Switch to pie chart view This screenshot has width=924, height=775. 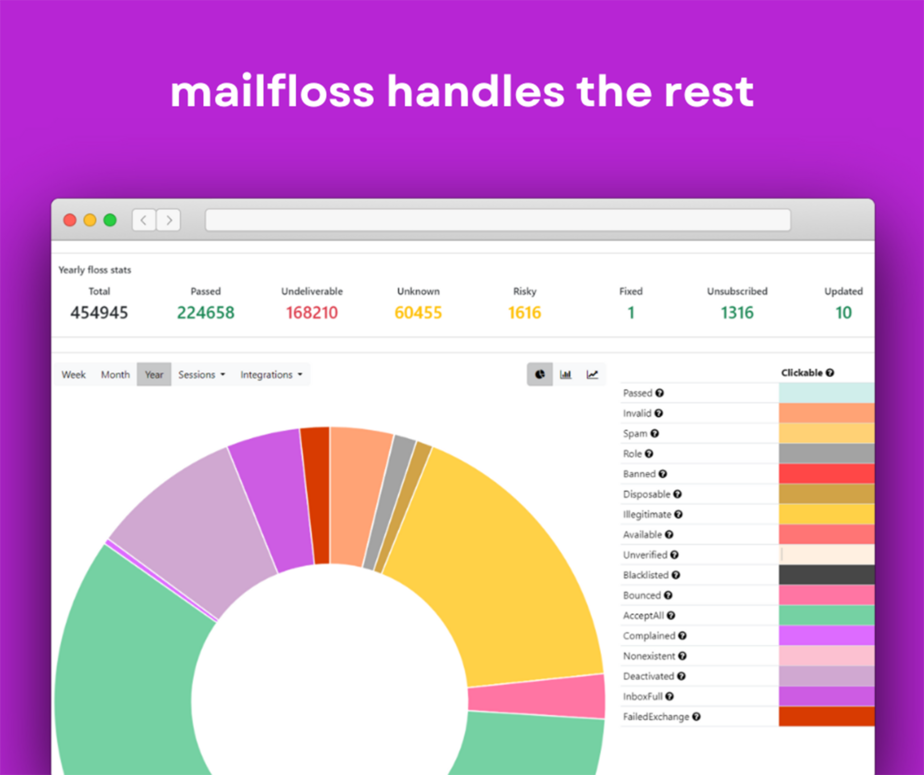(540, 374)
